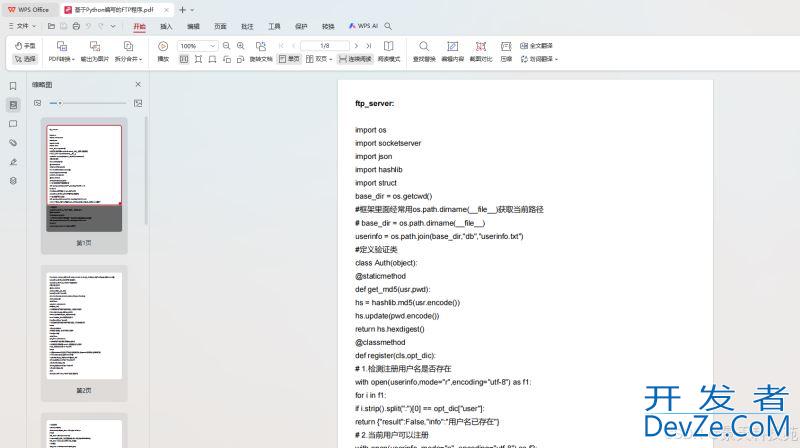Viewport: 800px width, 448px height.
Task: Click the print icon in quick access
Action: click(76, 26)
